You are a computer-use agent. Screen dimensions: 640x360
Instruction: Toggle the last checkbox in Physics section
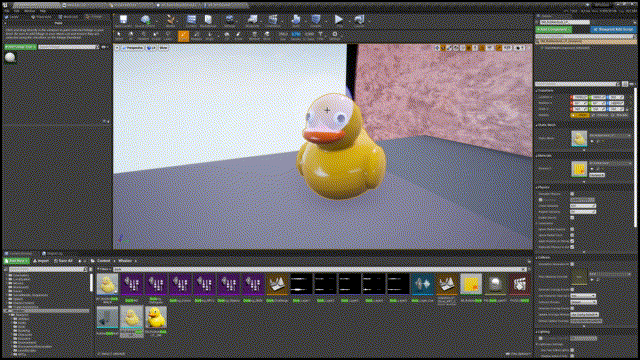click(572, 247)
